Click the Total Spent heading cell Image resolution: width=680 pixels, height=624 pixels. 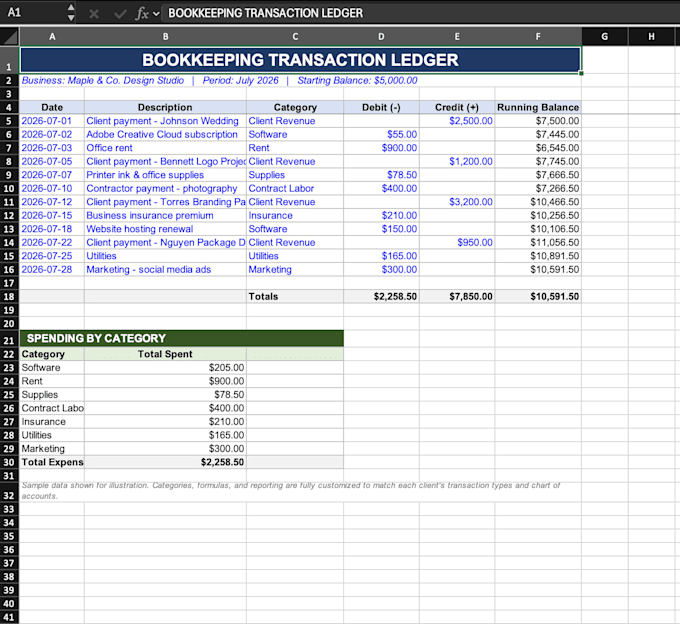click(x=165, y=354)
